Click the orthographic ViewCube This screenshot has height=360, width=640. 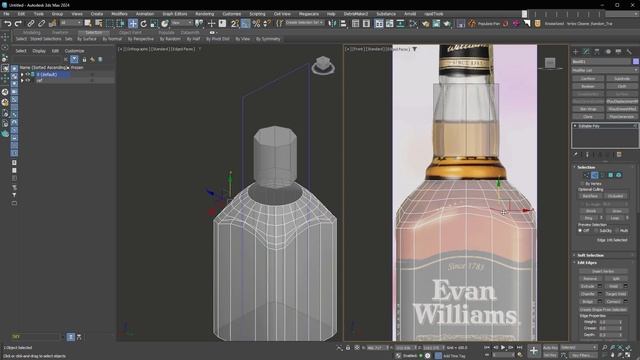click(x=323, y=65)
